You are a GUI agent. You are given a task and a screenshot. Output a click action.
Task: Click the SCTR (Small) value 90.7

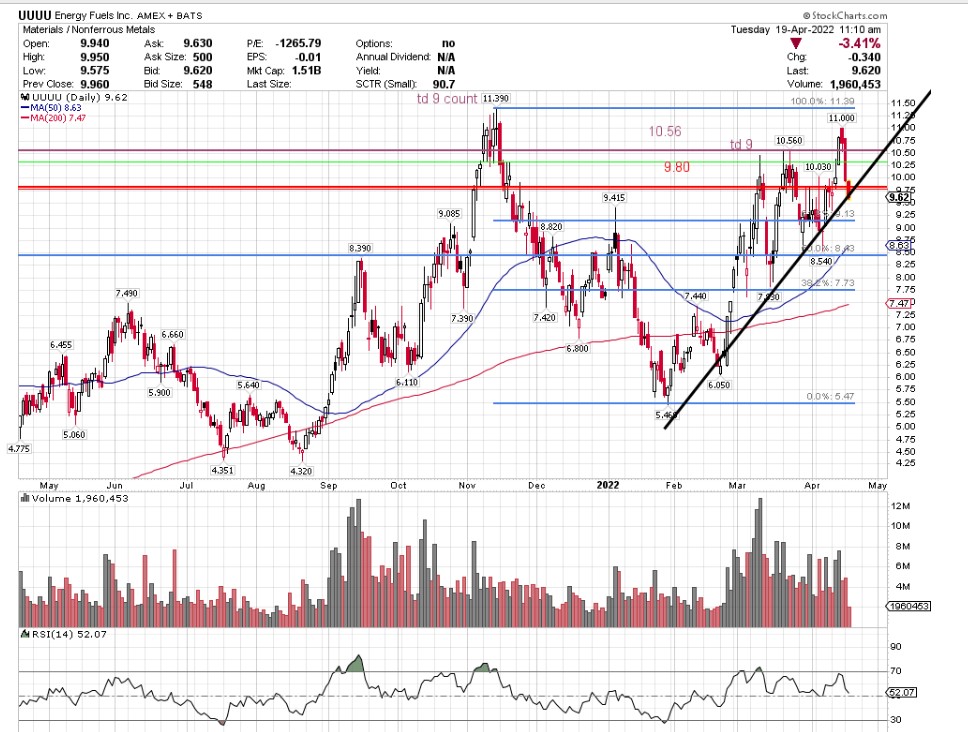(444, 84)
